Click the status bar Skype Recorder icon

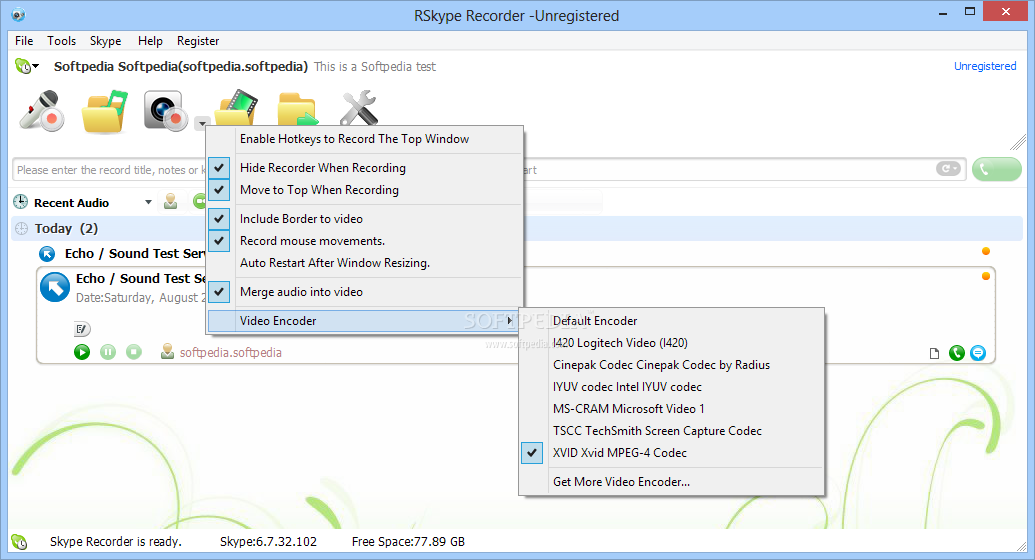(x=20, y=542)
